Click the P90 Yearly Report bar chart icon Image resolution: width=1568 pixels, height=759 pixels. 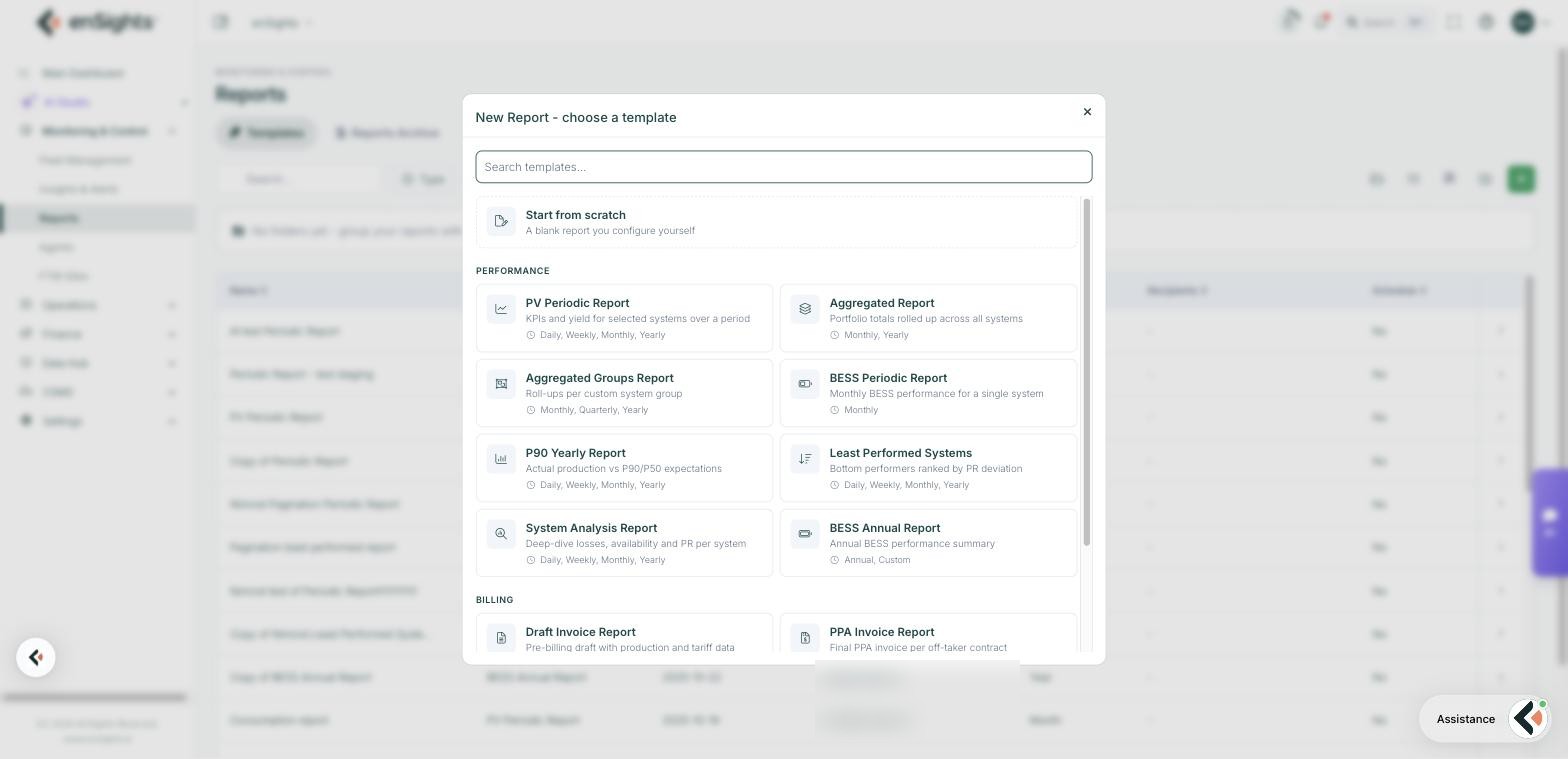click(x=501, y=459)
